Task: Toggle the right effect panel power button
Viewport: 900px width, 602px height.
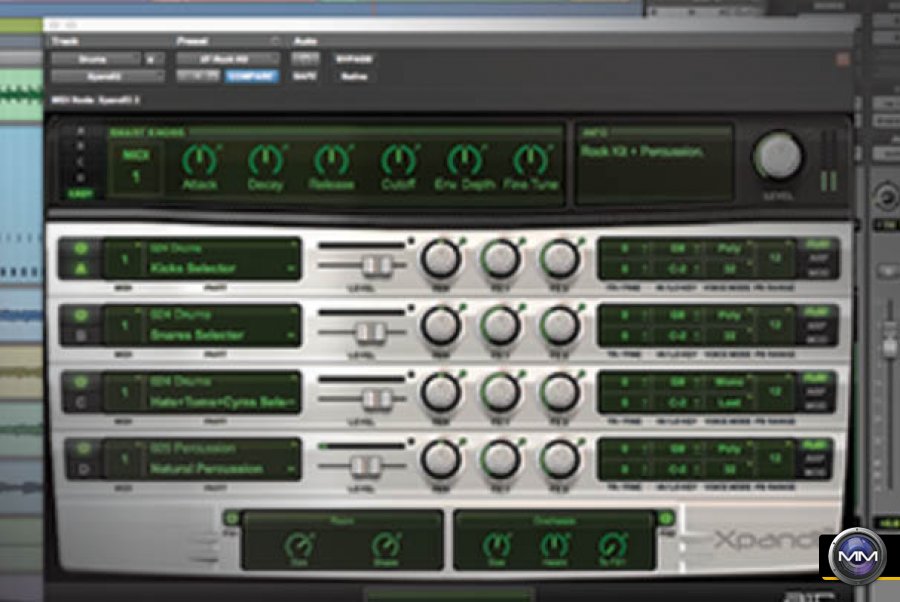Action: pos(666,518)
